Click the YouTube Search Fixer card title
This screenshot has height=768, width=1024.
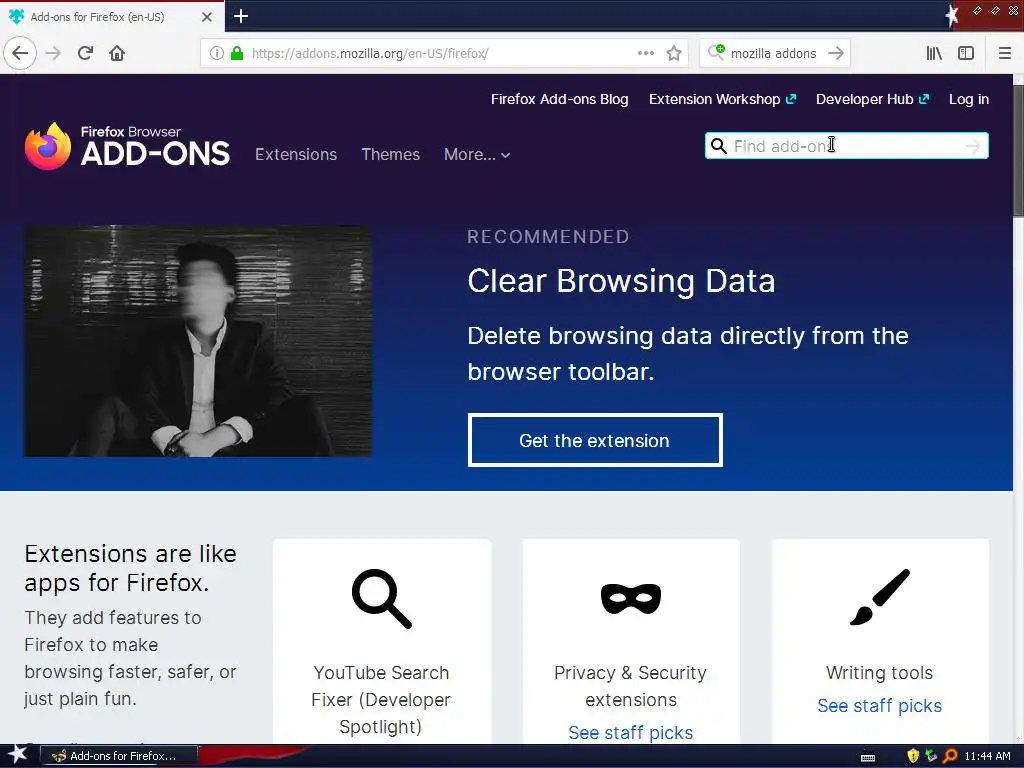click(x=381, y=699)
